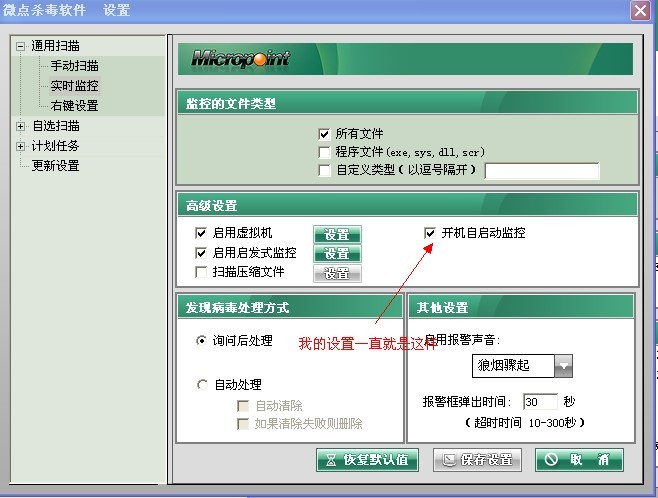Expand the 自选扫描 tree node
This screenshot has height=498, width=658.
(21, 126)
